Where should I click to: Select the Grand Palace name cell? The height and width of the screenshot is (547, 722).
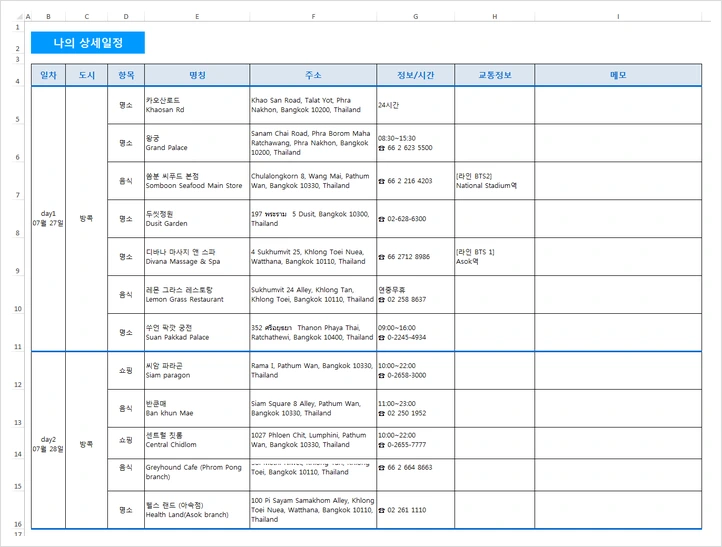(197, 143)
